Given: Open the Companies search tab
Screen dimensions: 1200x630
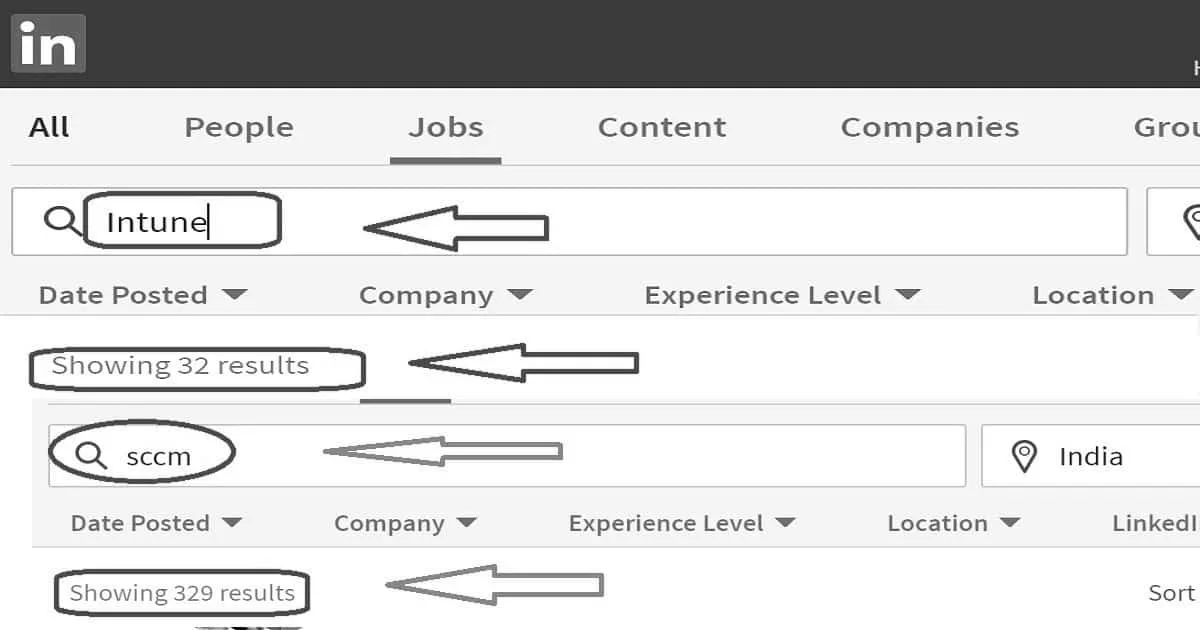Looking at the screenshot, I should click(930, 126).
